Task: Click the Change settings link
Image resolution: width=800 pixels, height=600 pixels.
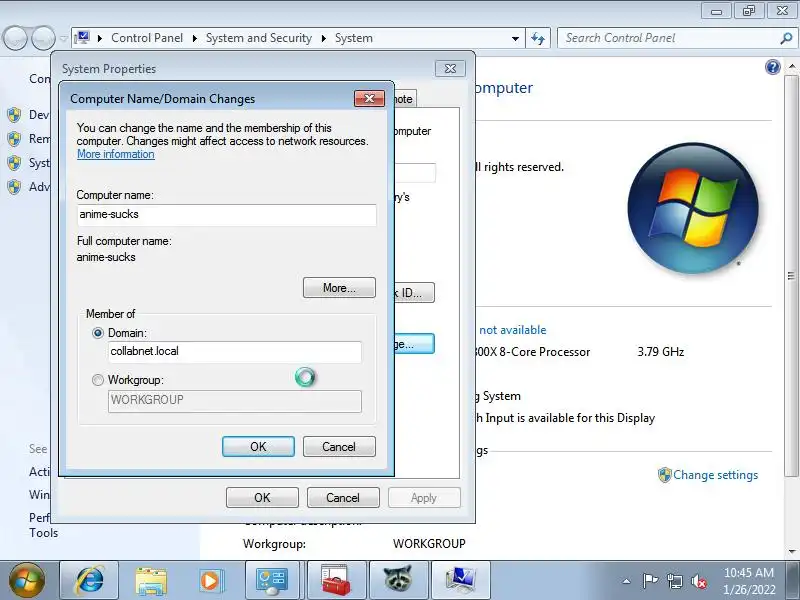Action: click(x=715, y=475)
